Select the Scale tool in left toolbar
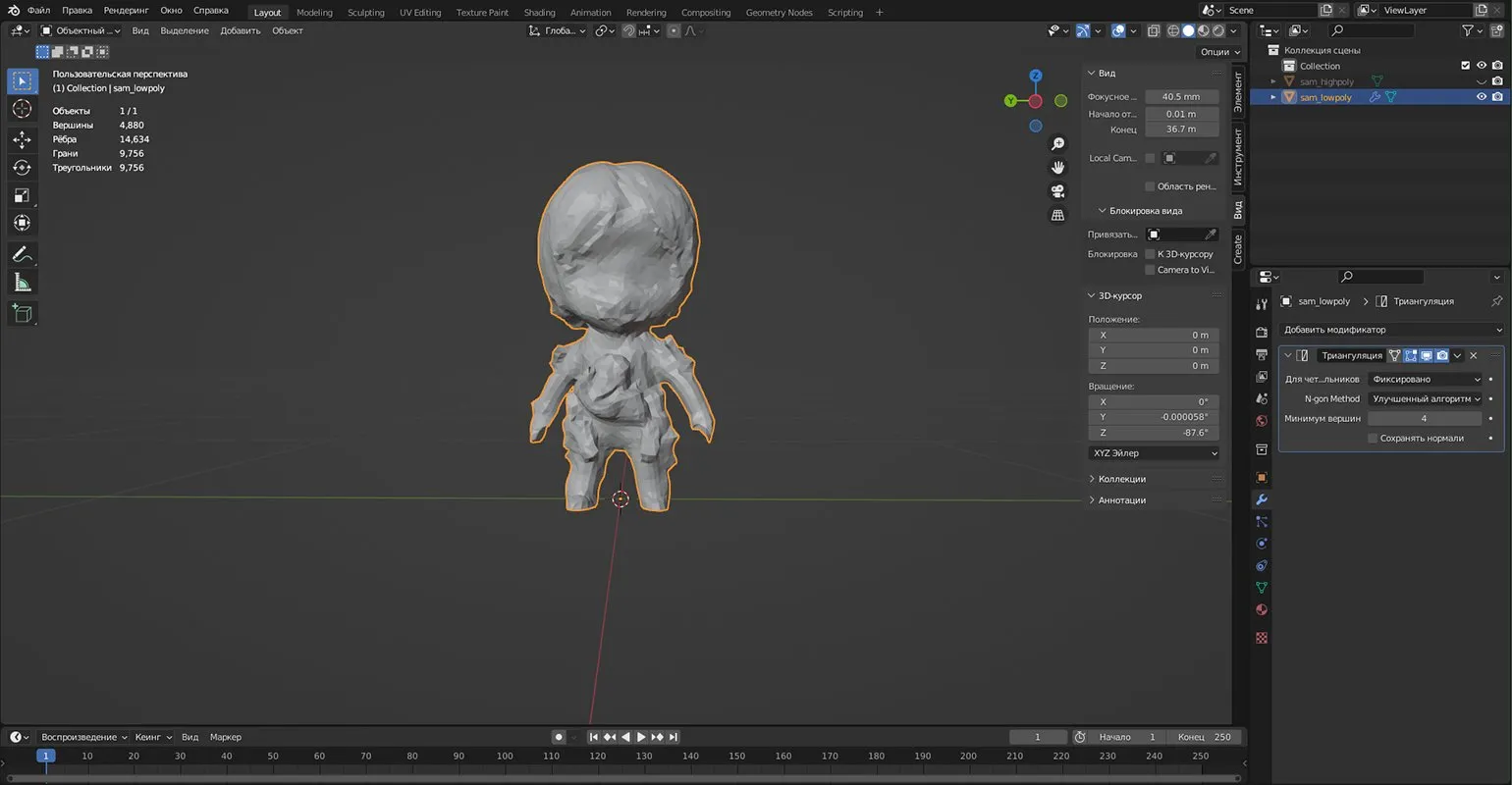Screen dimensions: 1512x785 (x=22, y=195)
